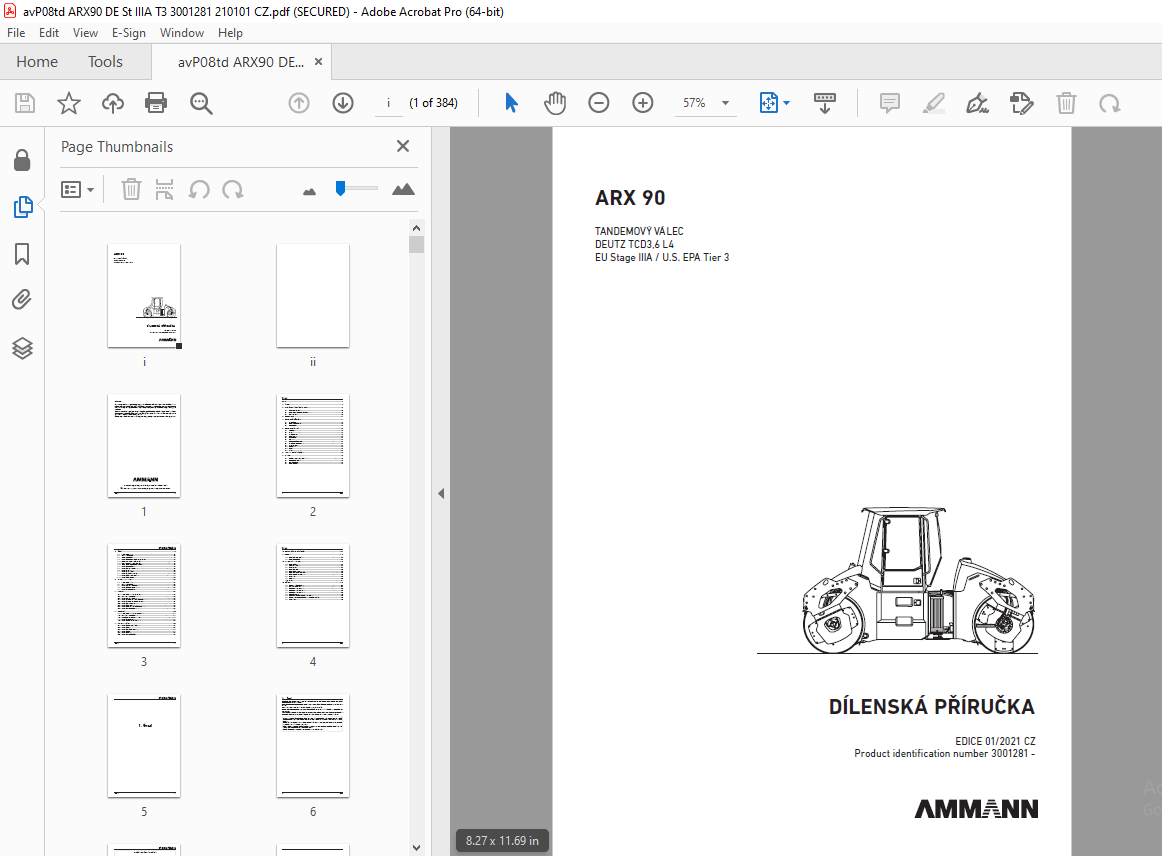Rotate thumbnails clockwise
The height and width of the screenshot is (856, 1162).
pos(233,190)
